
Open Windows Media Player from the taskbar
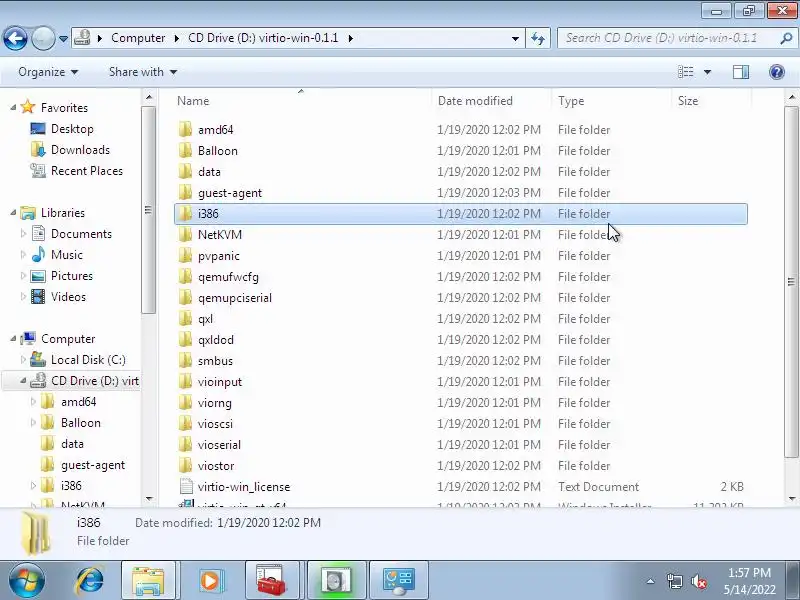[210, 581]
